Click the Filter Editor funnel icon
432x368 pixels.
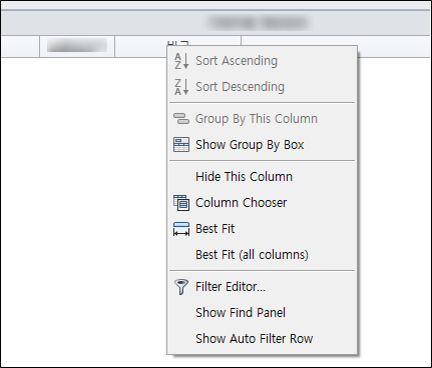coord(181,287)
